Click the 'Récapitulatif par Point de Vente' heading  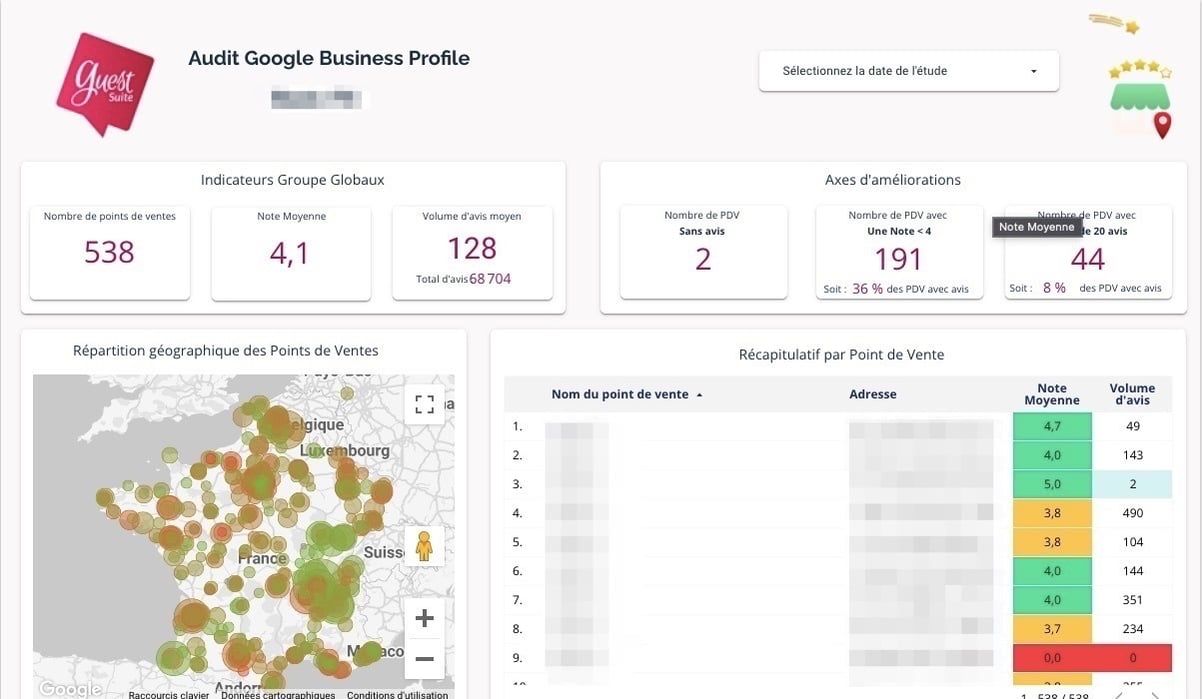(x=841, y=355)
